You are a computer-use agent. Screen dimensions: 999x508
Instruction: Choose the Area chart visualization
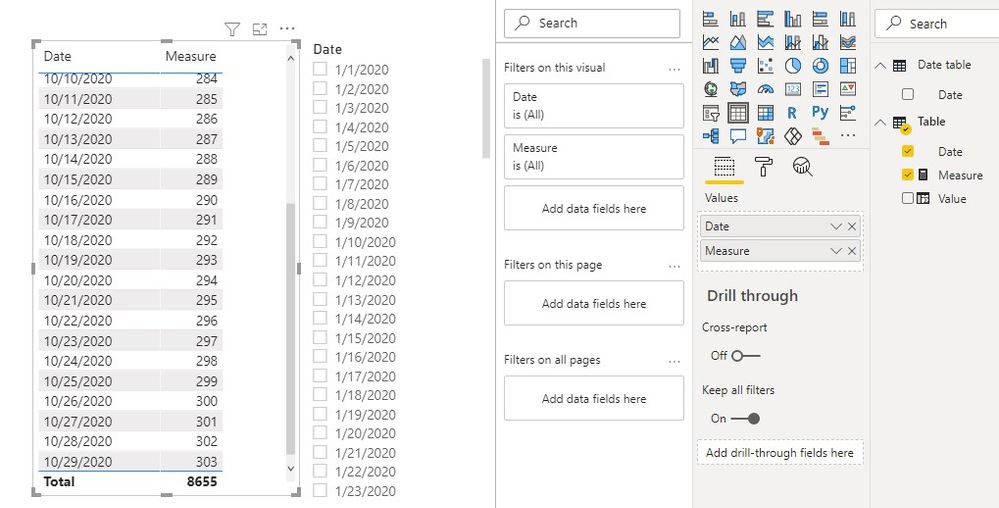click(x=738, y=42)
